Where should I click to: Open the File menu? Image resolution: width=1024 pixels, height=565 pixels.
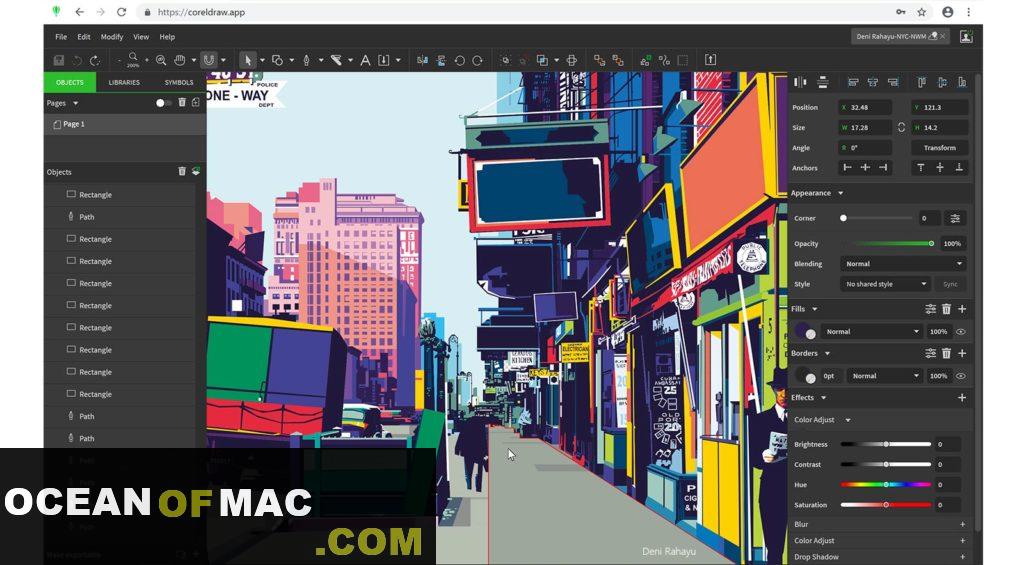(x=61, y=37)
